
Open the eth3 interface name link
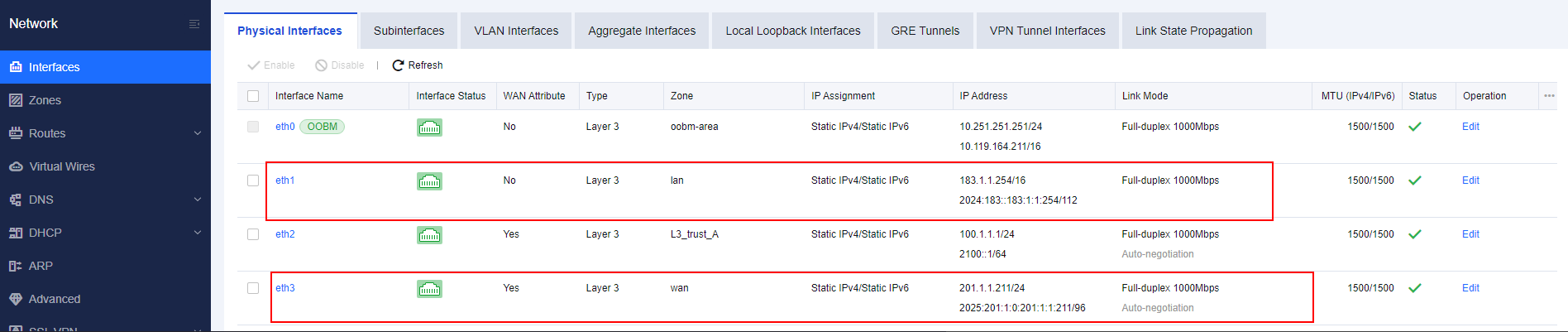click(285, 288)
